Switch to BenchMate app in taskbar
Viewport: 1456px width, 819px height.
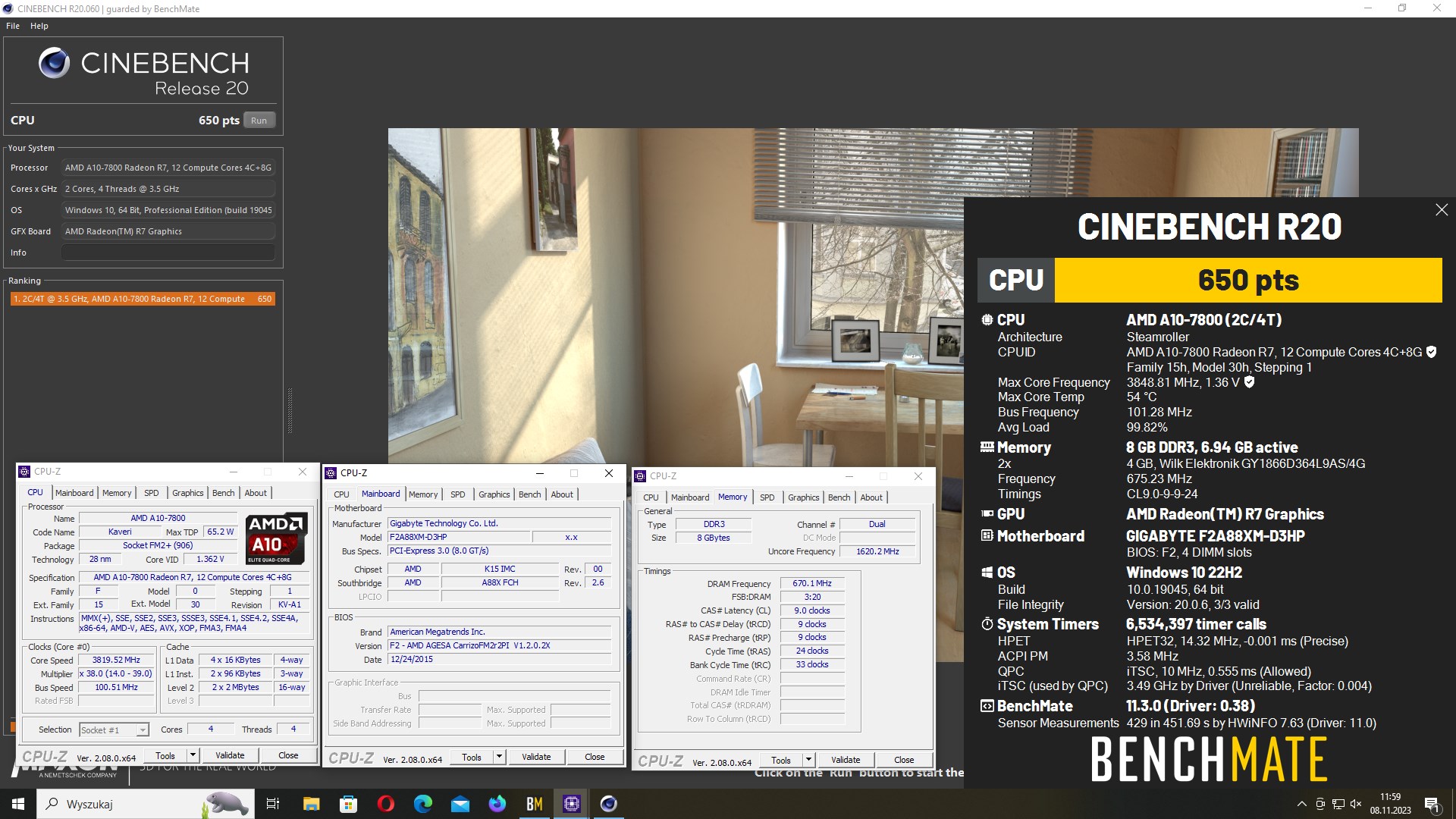click(535, 804)
